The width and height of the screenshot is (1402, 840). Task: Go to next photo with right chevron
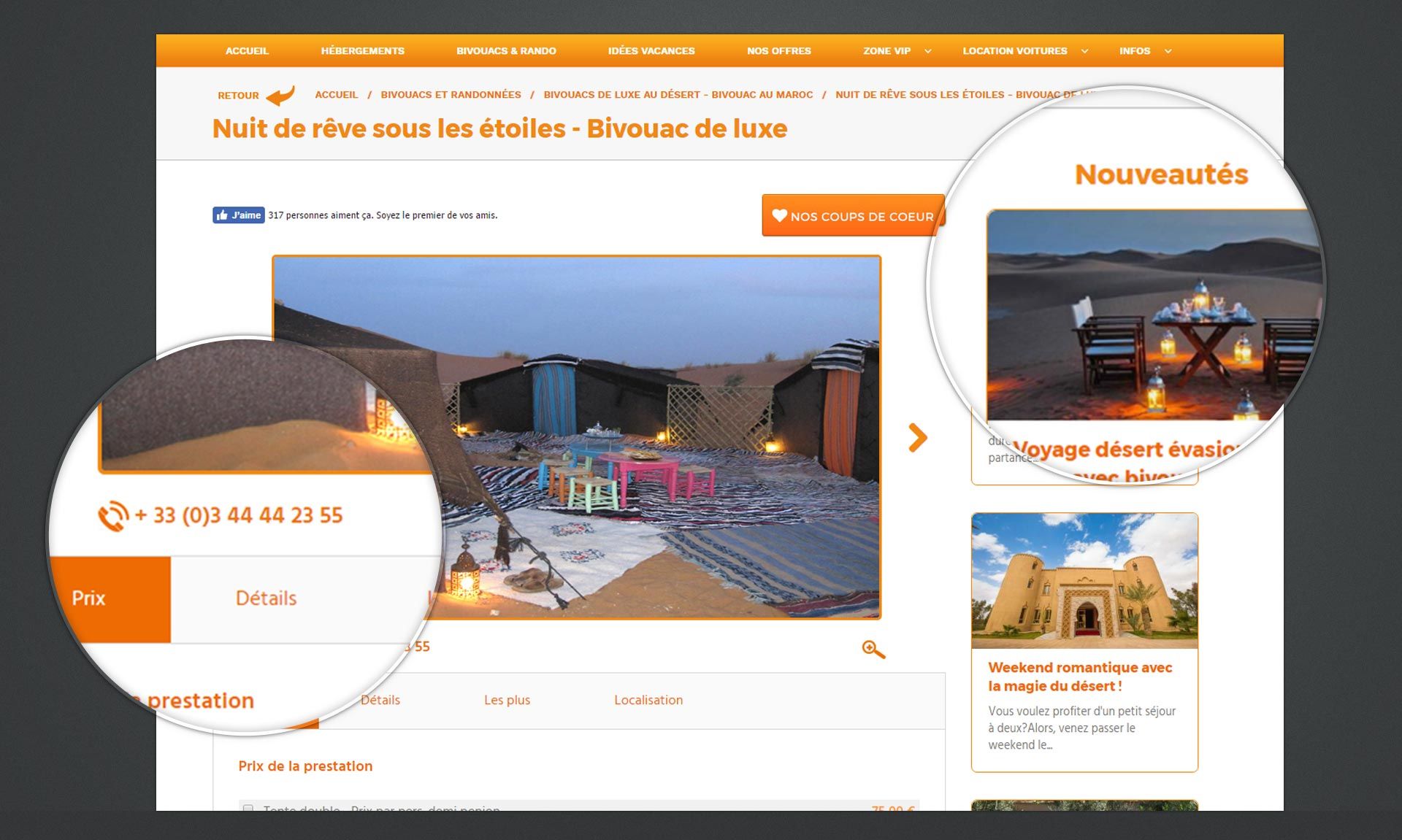coord(917,437)
